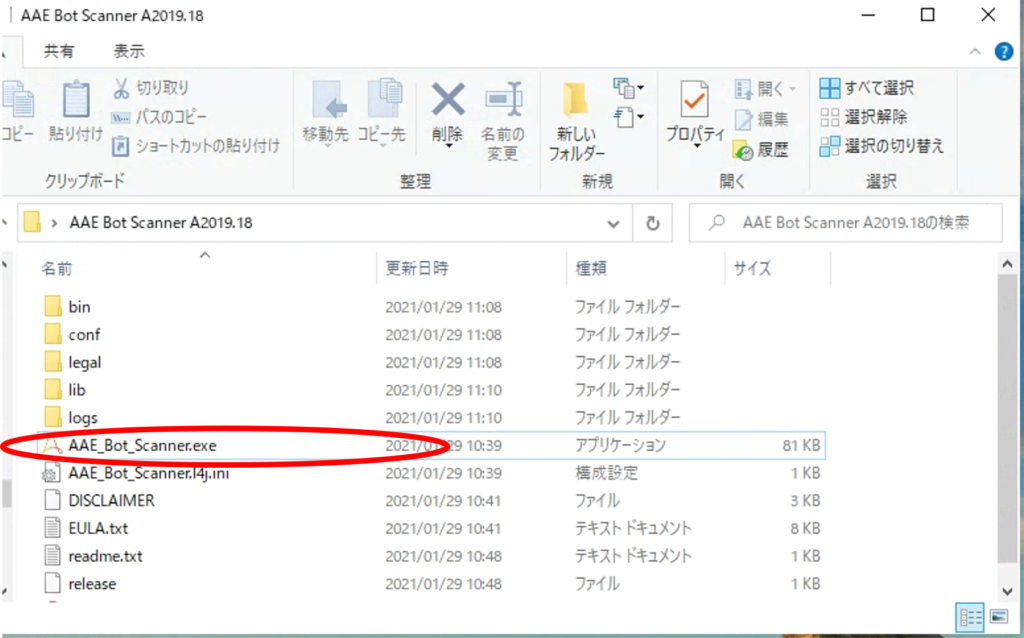Create a New Folder (新しいフォルダー)
Viewport: 1024px width, 638px height.
click(576, 122)
